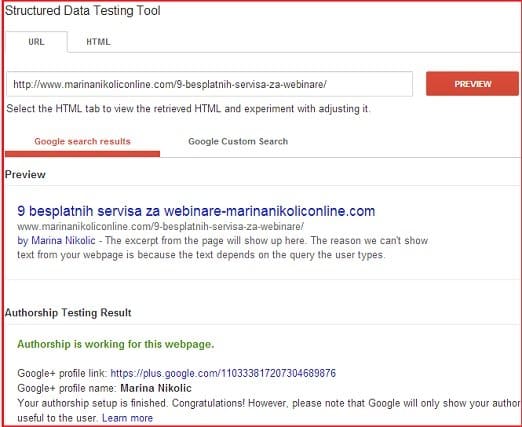Click the Select the HTML tab hint text
Image resolution: width=522 pixels, height=427 pixels.
188,109
